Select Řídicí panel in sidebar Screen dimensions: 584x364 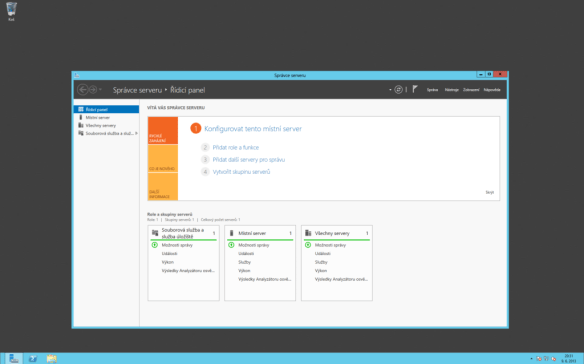coord(107,109)
